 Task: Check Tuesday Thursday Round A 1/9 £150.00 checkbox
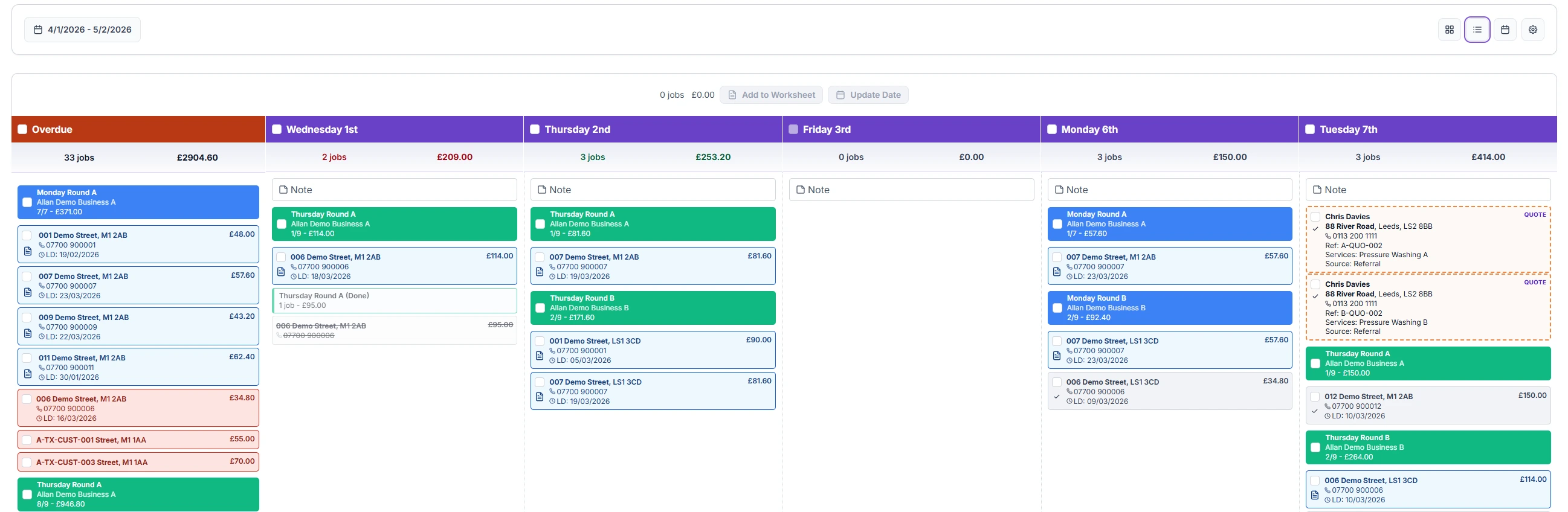click(1315, 363)
